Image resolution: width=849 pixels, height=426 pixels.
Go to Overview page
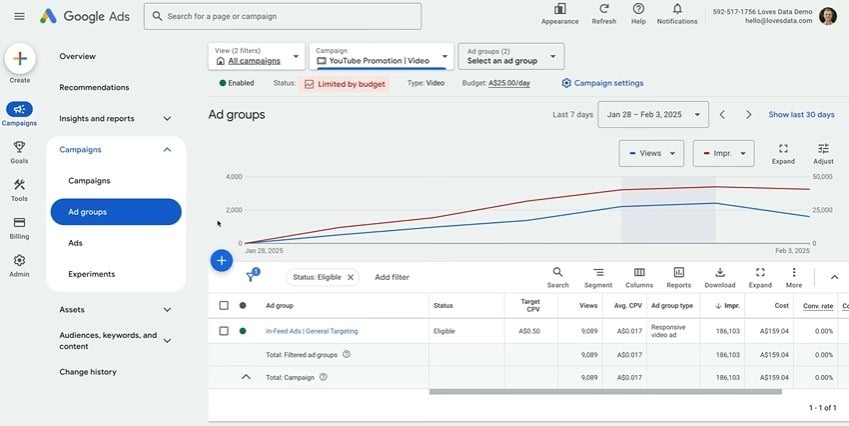(77, 56)
